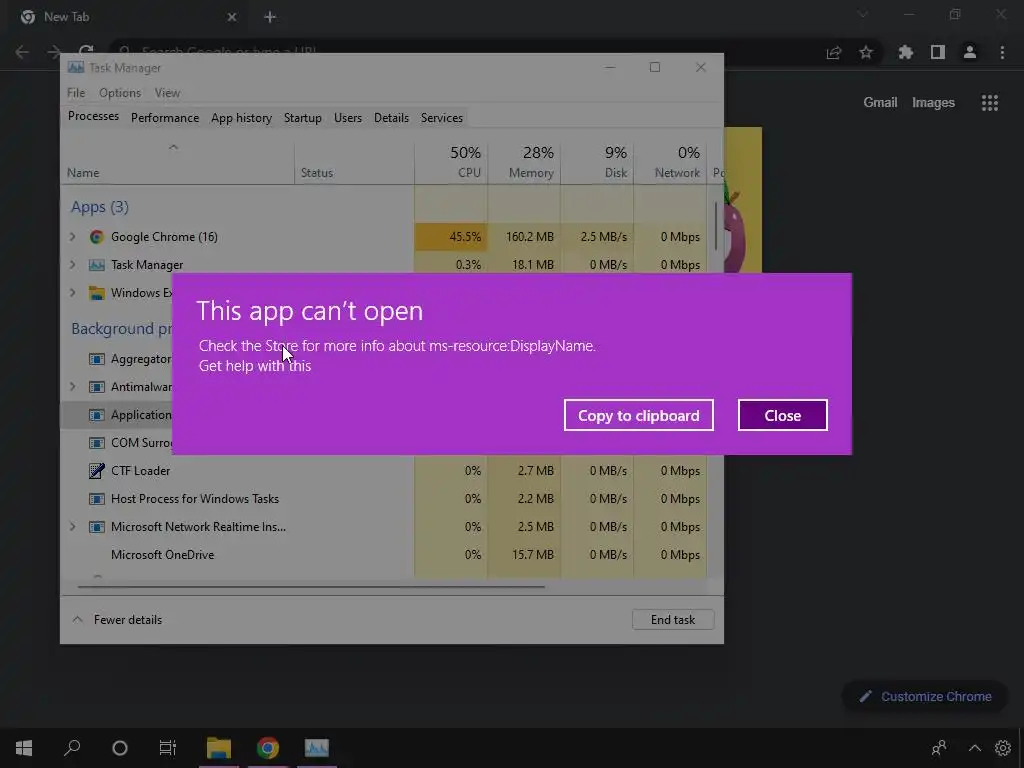Click Host Process for Windows Tasks icon
Image resolution: width=1024 pixels, height=768 pixels.
(x=97, y=498)
